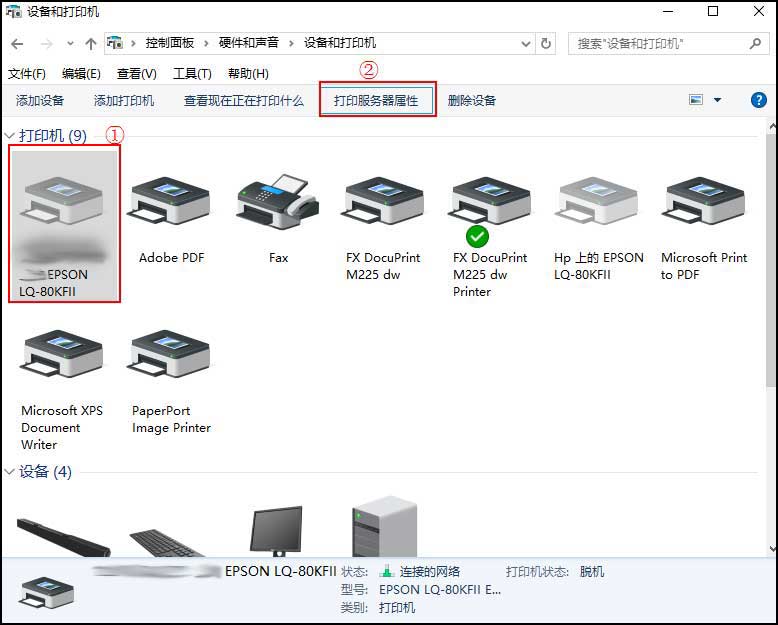Open view options dropdown arrow
Viewport: 778px width, 625px height.
click(x=717, y=100)
